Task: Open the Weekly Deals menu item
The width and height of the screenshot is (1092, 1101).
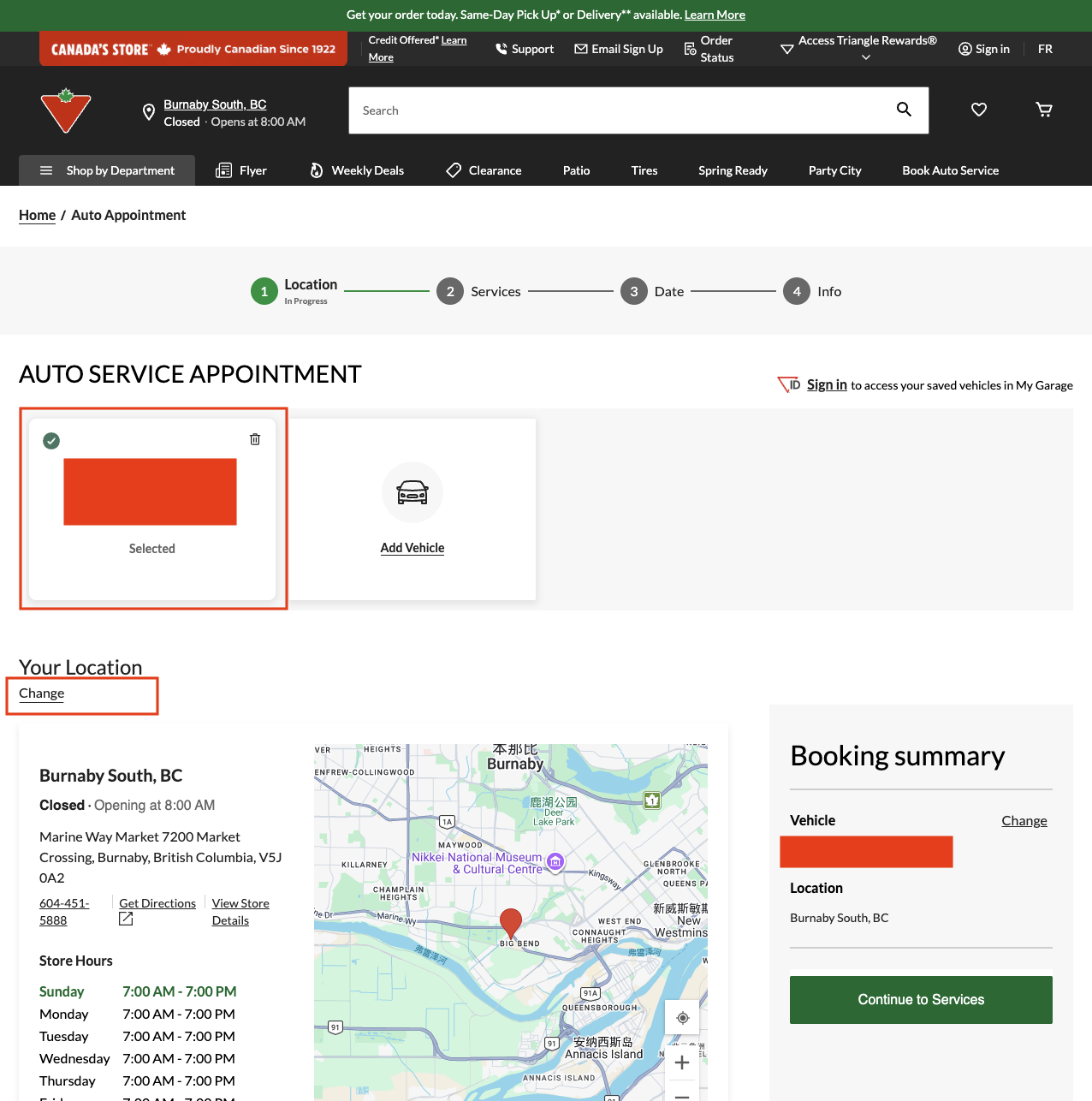Action: [x=357, y=170]
